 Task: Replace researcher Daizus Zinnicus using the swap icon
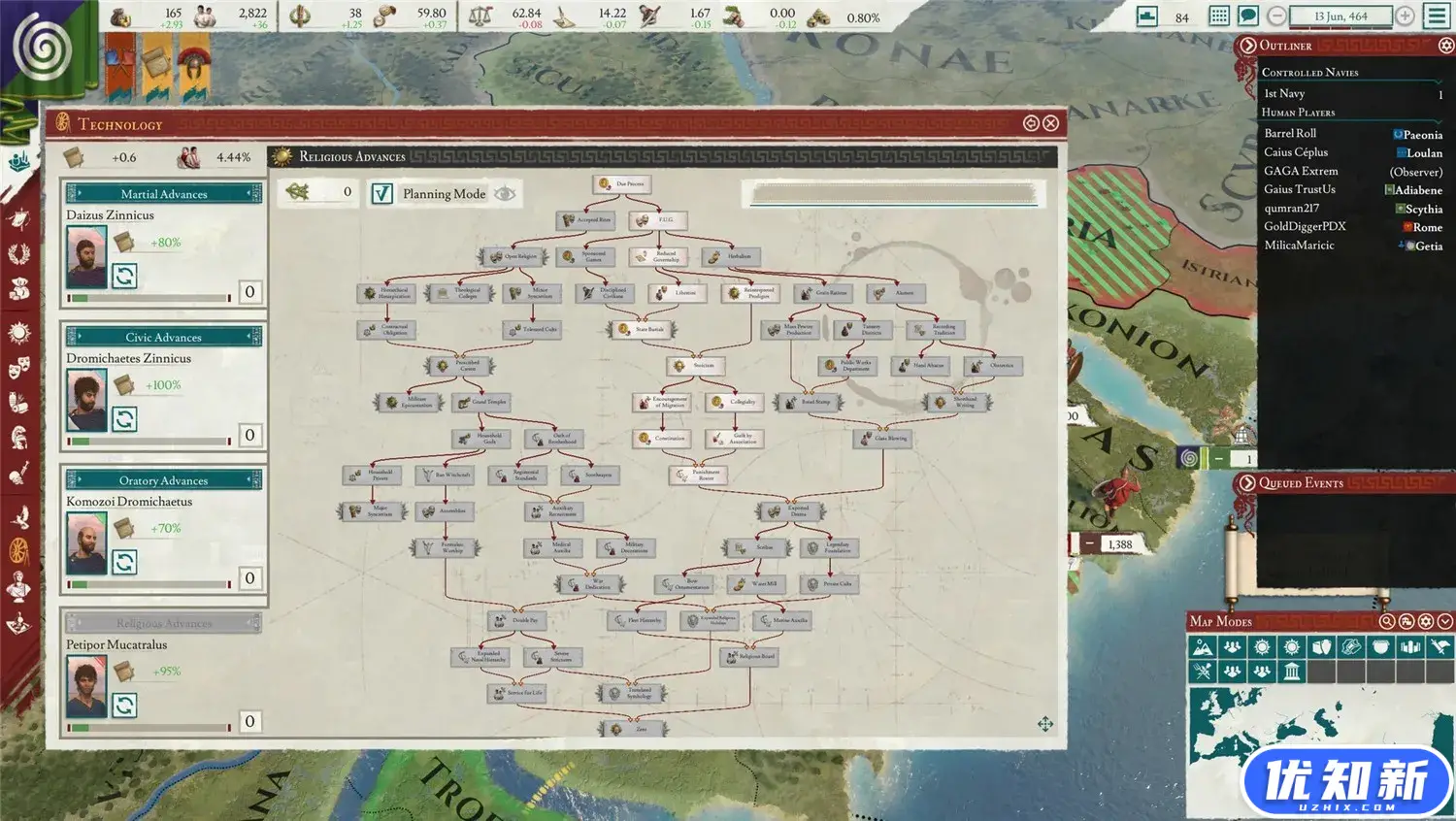click(x=124, y=277)
